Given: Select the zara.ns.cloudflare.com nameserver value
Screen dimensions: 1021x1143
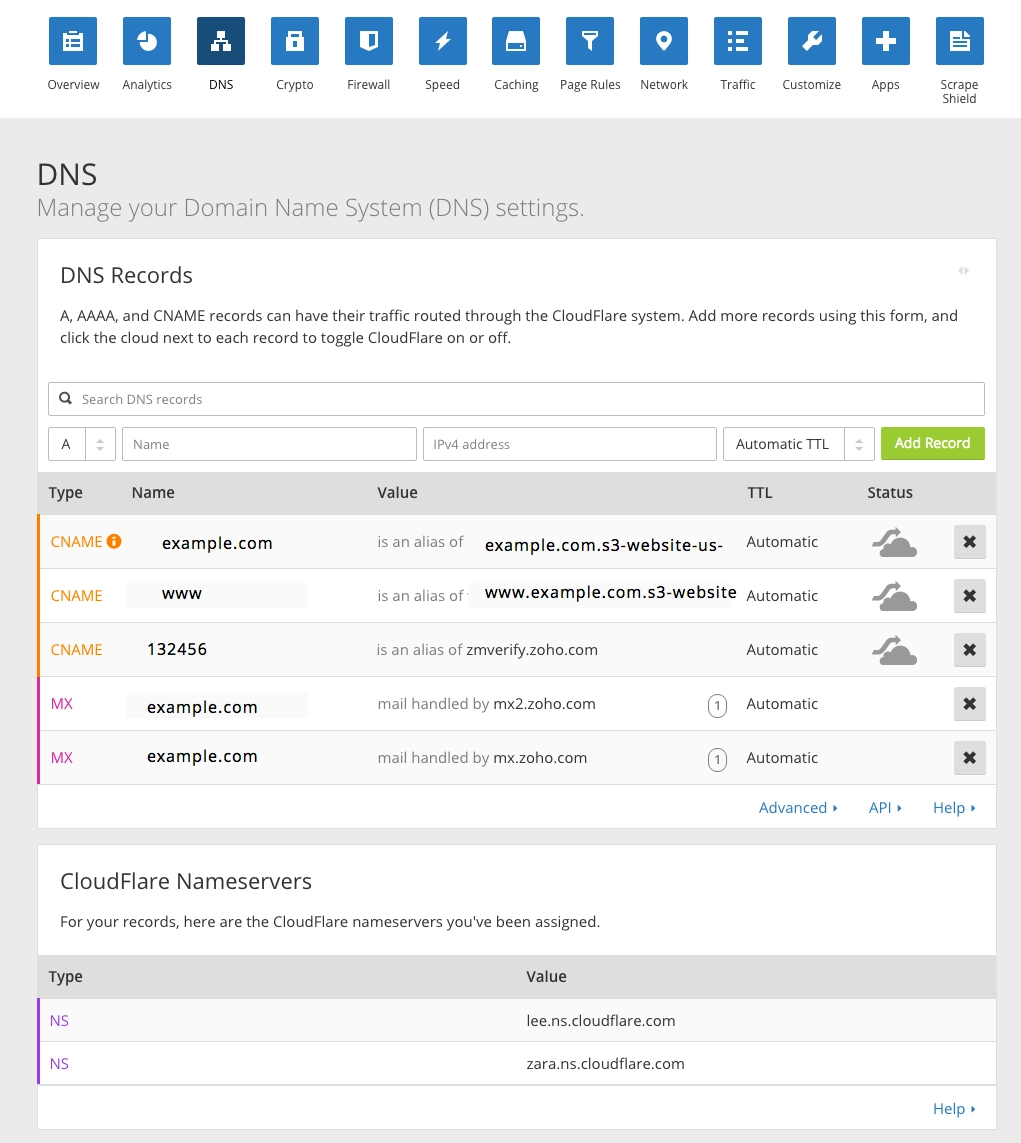Looking at the screenshot, I should pos(605,1064).
